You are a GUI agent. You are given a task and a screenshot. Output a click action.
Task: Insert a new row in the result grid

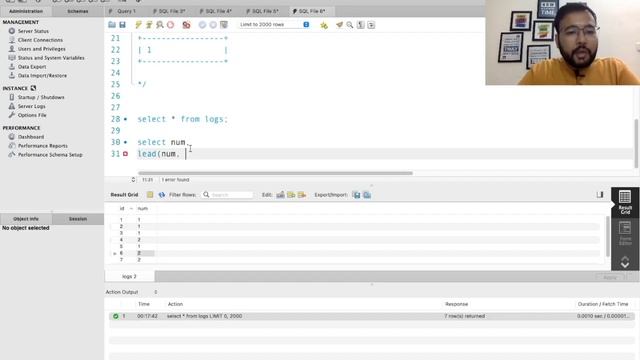pyautogui.click(x=291, y=195)
